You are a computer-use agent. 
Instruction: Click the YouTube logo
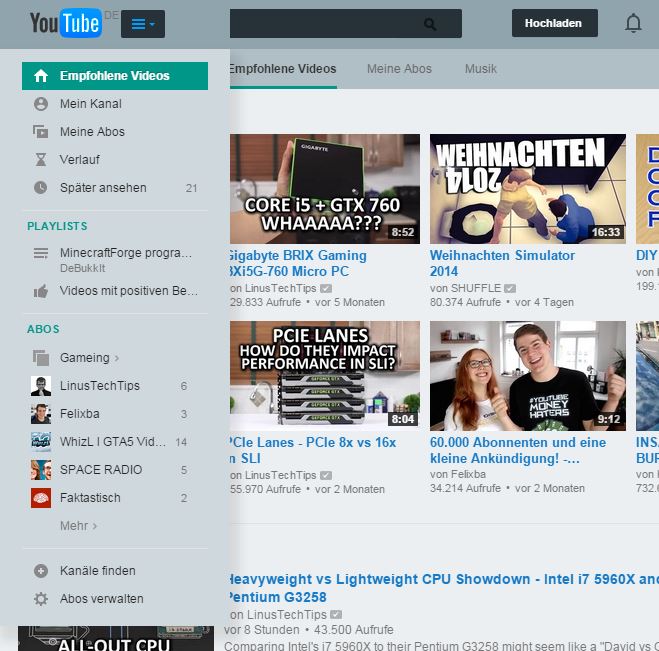pyautogui.click(x=66, y=23)
